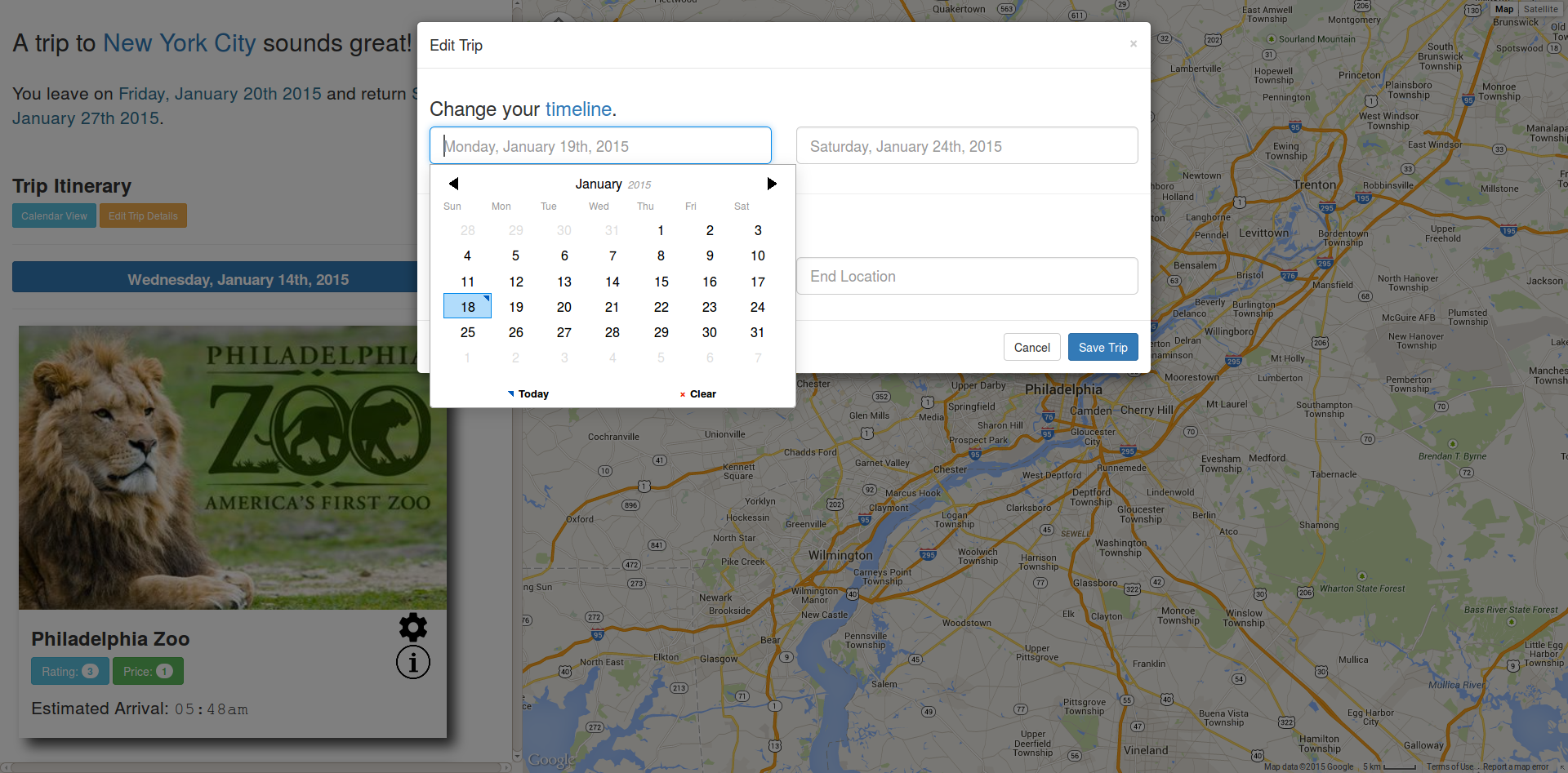
Task: Switch map to Map view
Action: coord(1504,9)
